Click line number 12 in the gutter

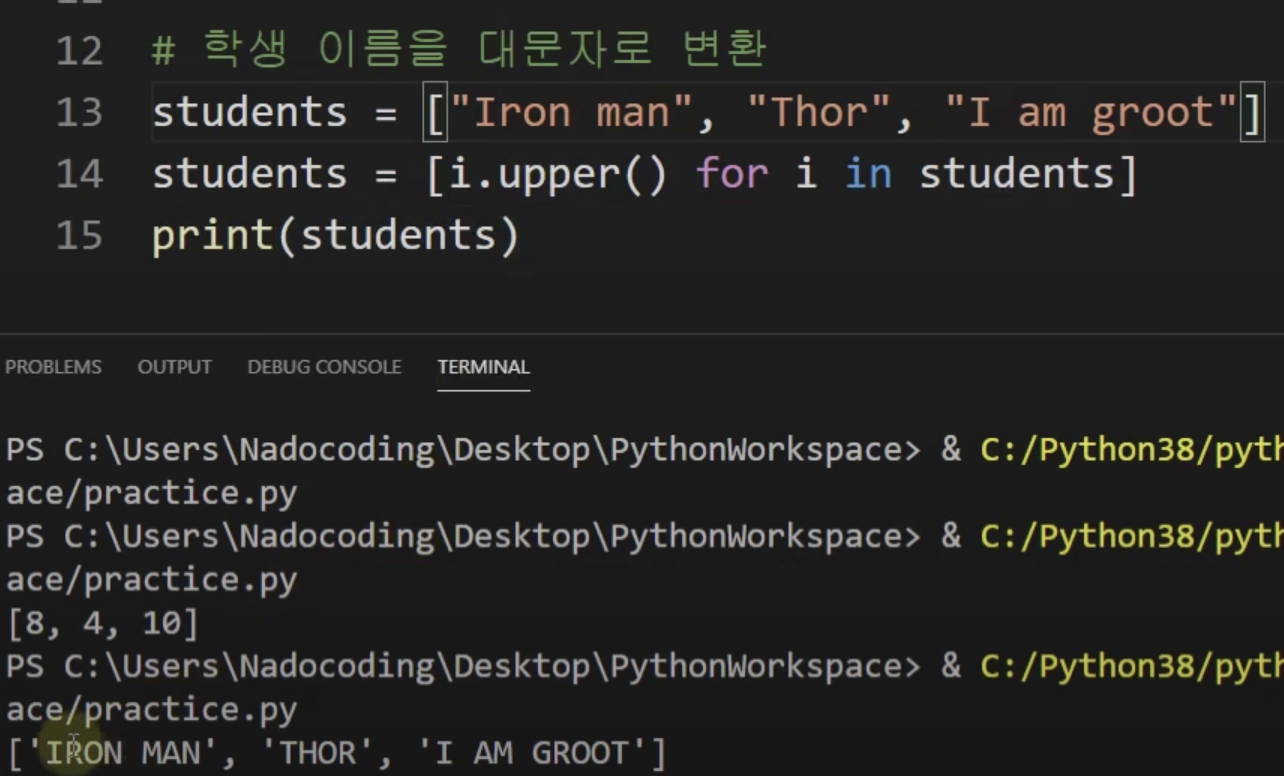click(x=80, y=50)
